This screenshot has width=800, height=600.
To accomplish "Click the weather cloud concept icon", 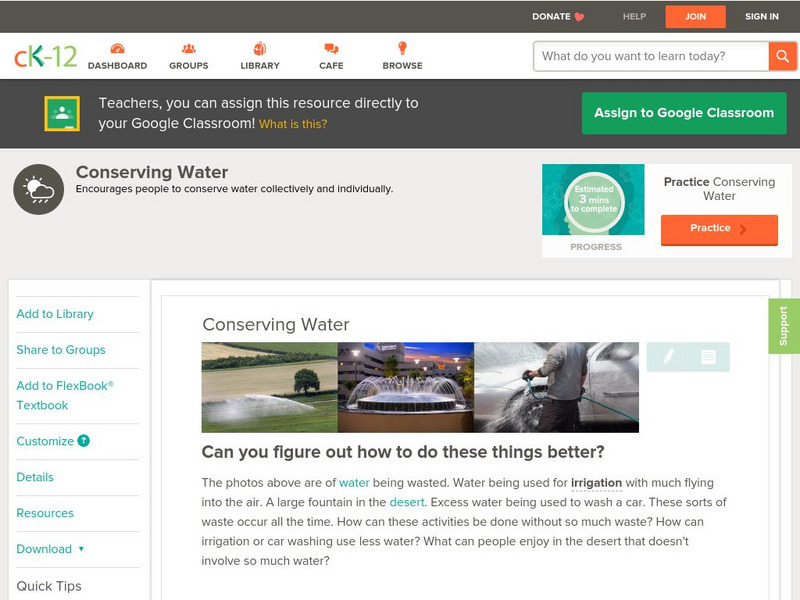I will [x=39, y=189].
